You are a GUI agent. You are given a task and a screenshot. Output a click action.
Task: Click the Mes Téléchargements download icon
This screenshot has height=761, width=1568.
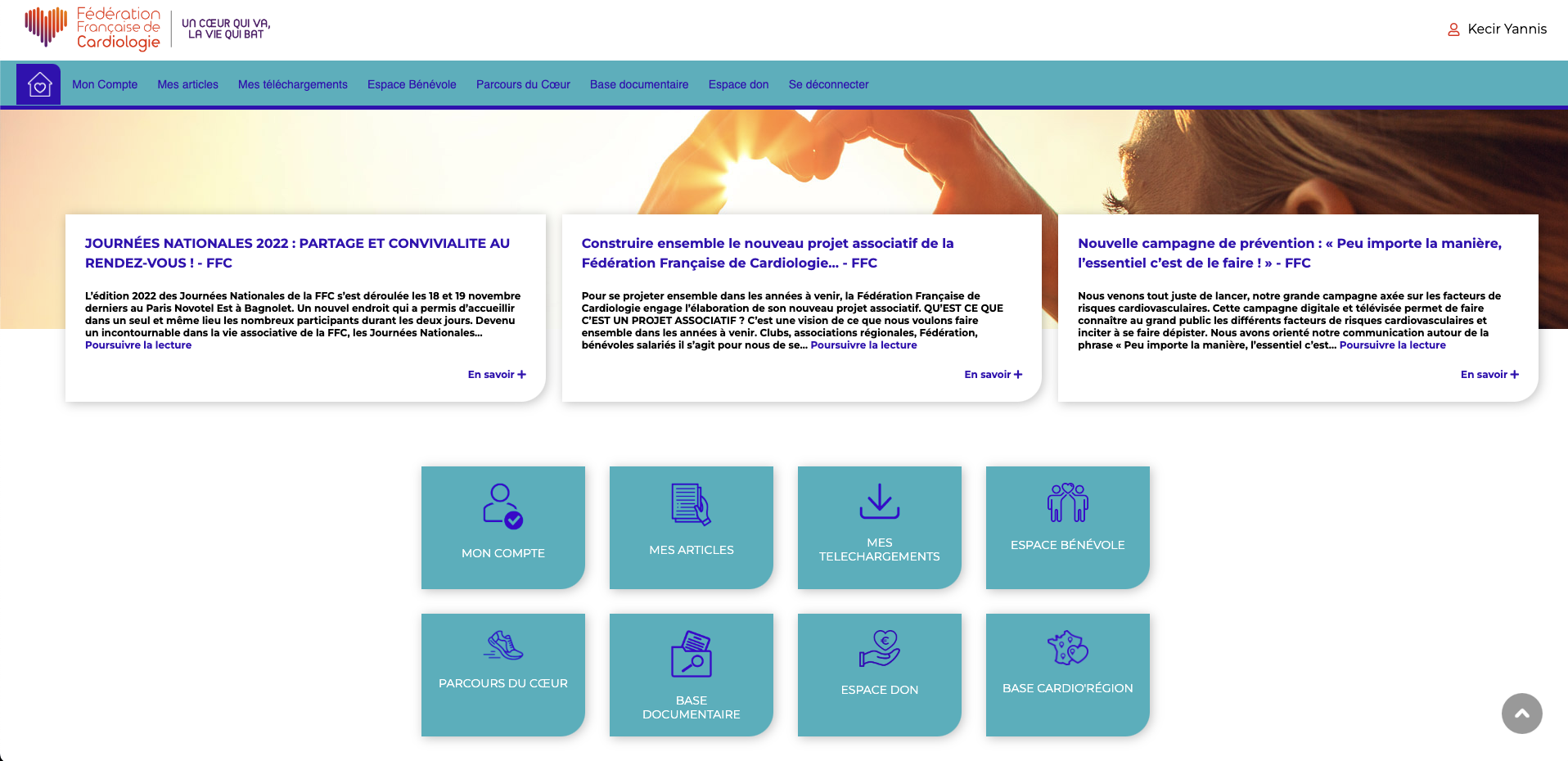[x=879, y=501]
